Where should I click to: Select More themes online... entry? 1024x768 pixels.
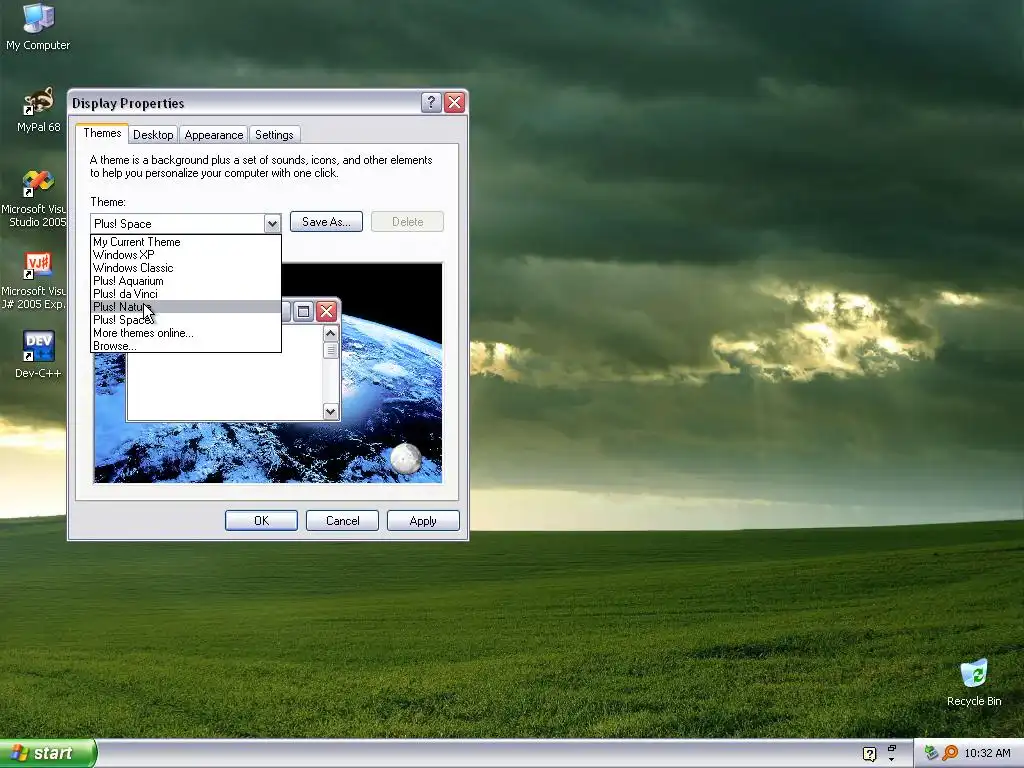pyautogui.click(x=185, y=333)
